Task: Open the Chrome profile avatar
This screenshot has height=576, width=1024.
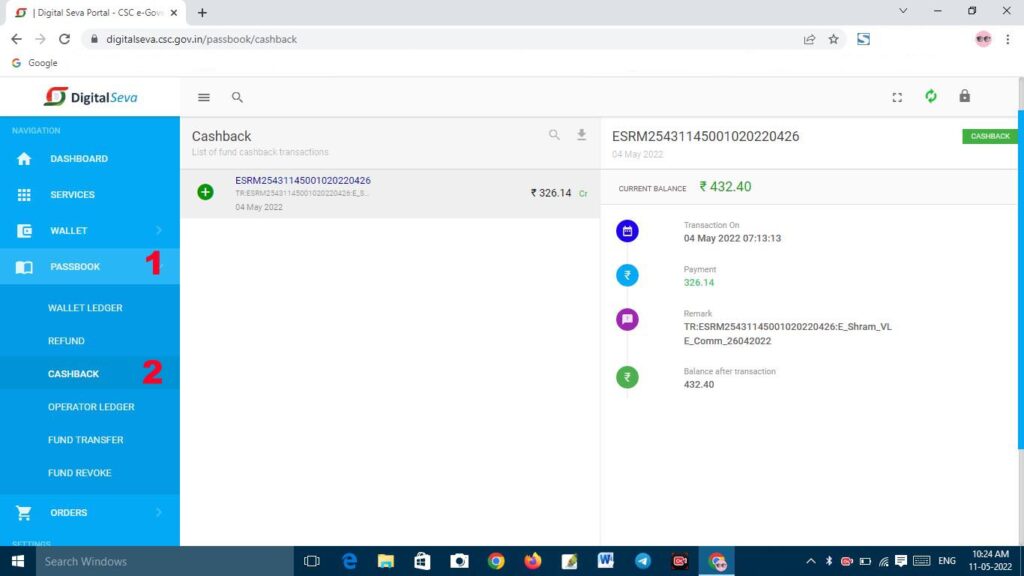Action: click(x=983, y=39)
